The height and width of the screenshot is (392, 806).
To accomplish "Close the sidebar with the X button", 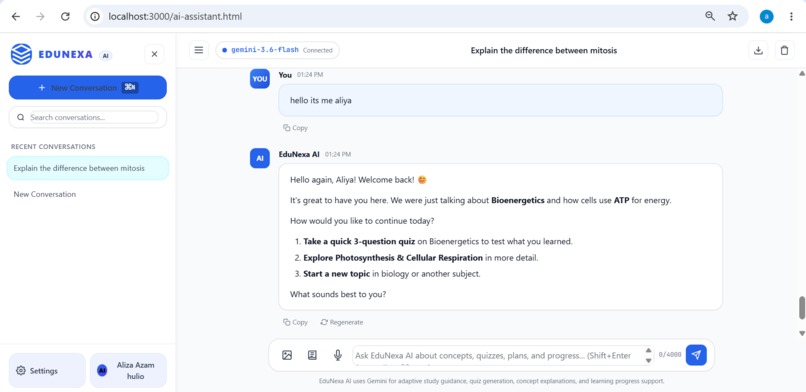I will coord(154,54).
